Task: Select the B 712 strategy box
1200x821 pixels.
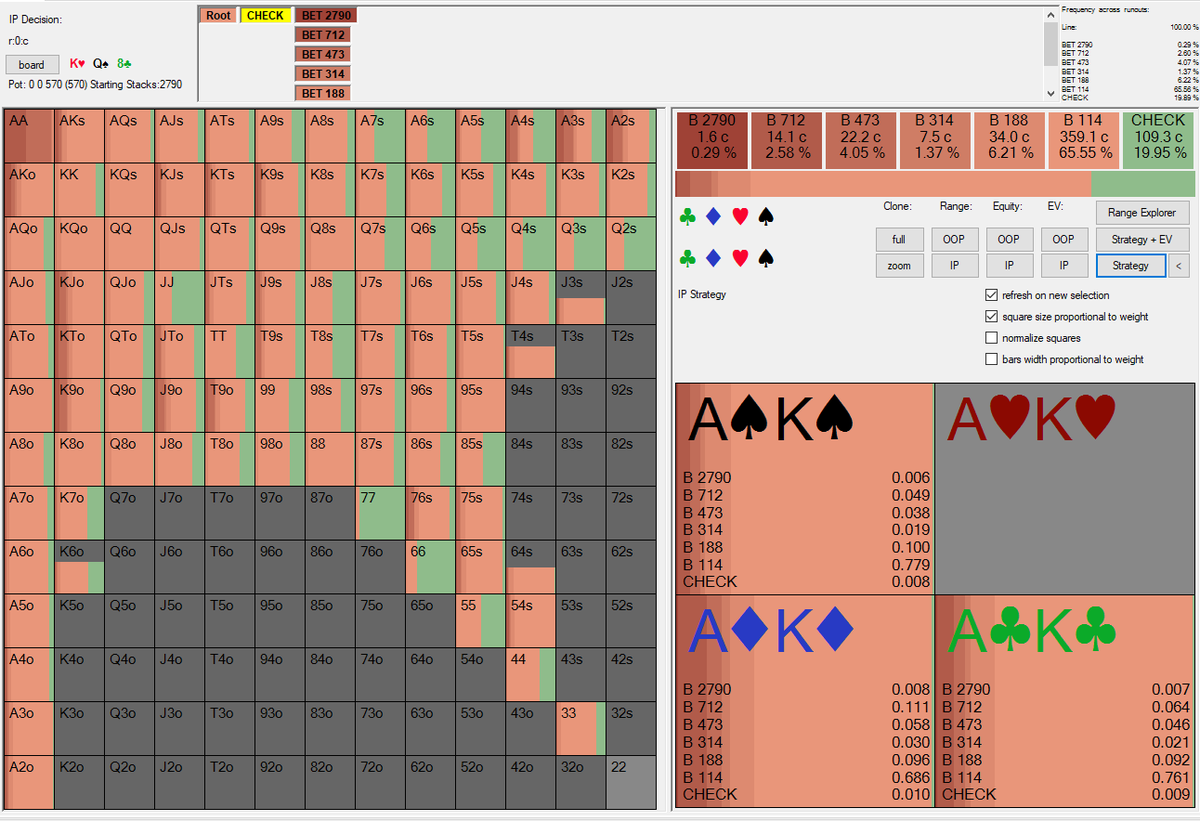Action: point(786,139)
